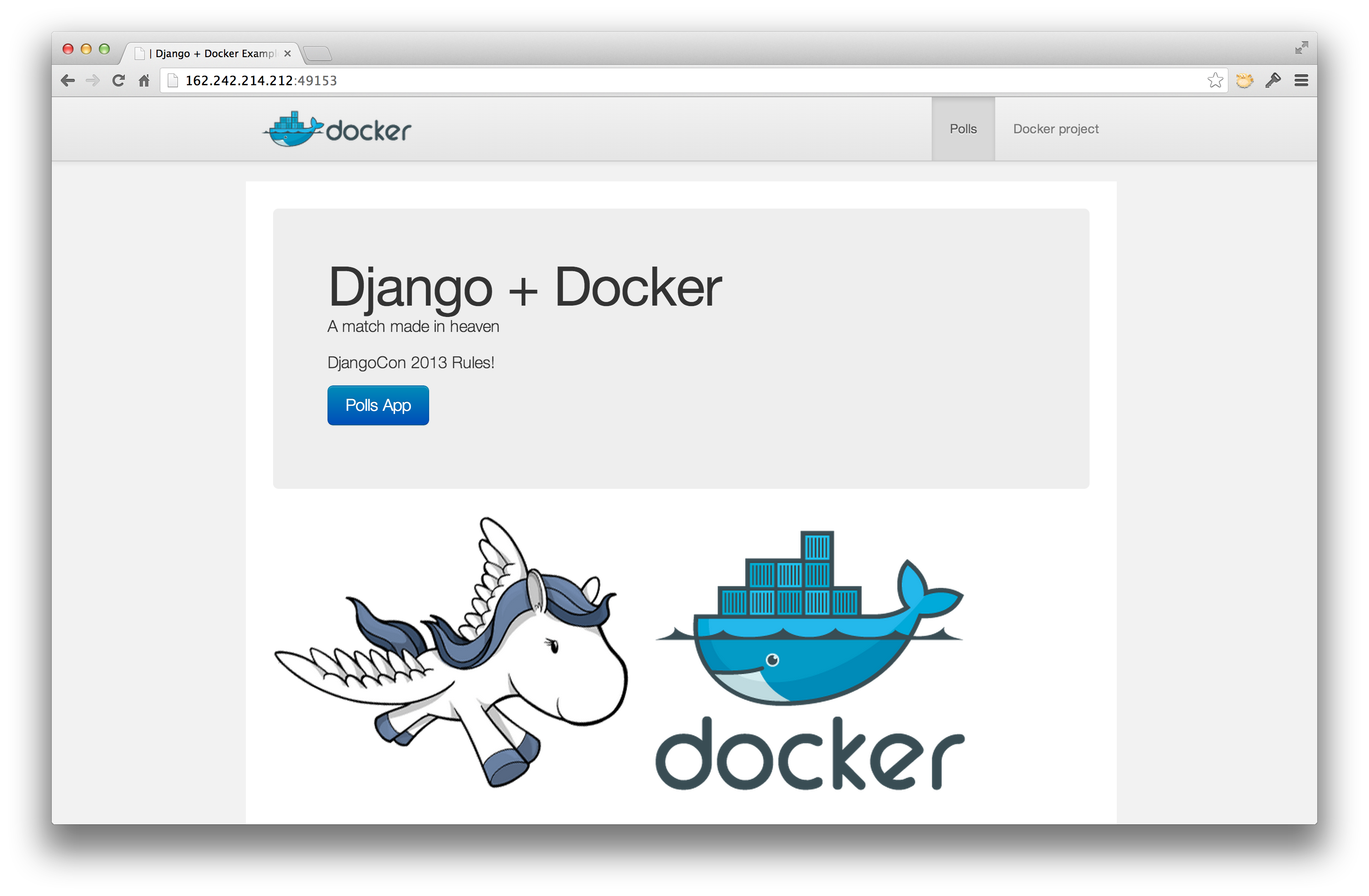
Task: Open the Polls nav item
Action: pyautogui.click(x=963, y=129)
